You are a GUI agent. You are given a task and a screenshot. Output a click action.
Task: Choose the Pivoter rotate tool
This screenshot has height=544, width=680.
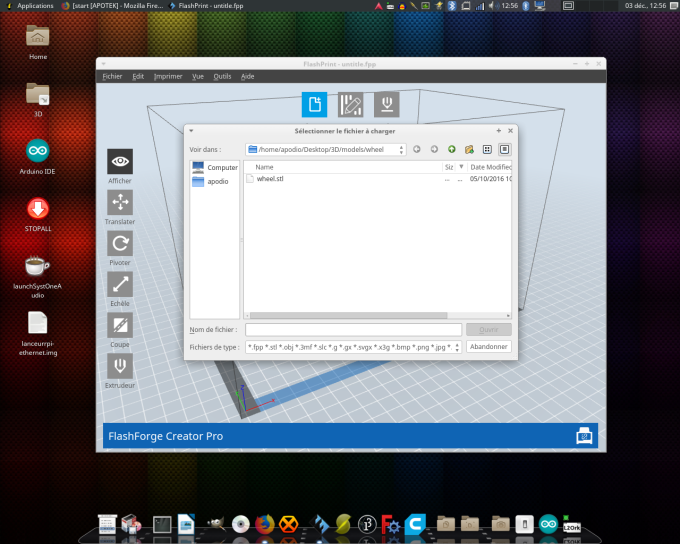point(120,244)
